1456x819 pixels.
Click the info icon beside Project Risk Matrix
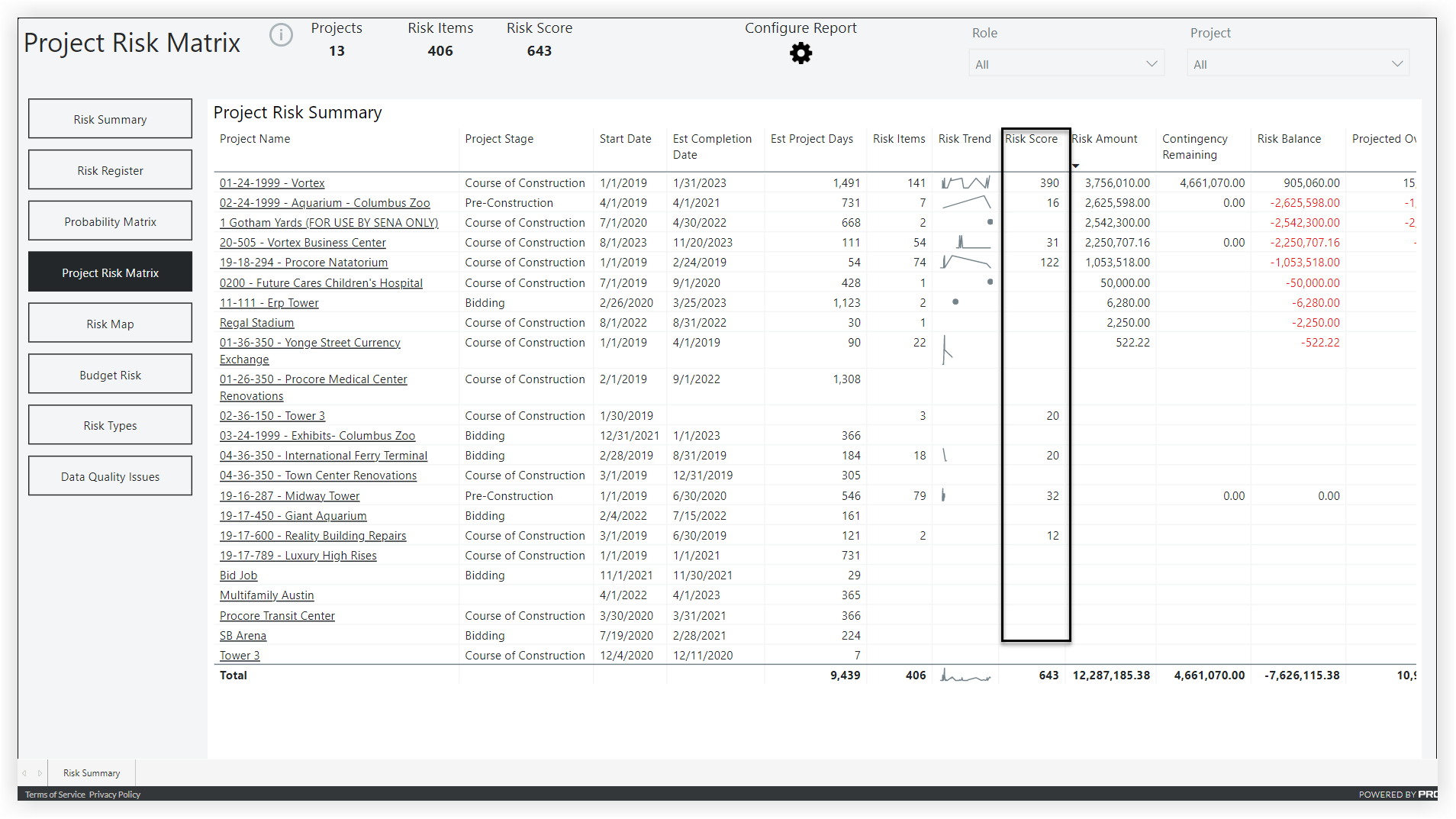(281, 35)
